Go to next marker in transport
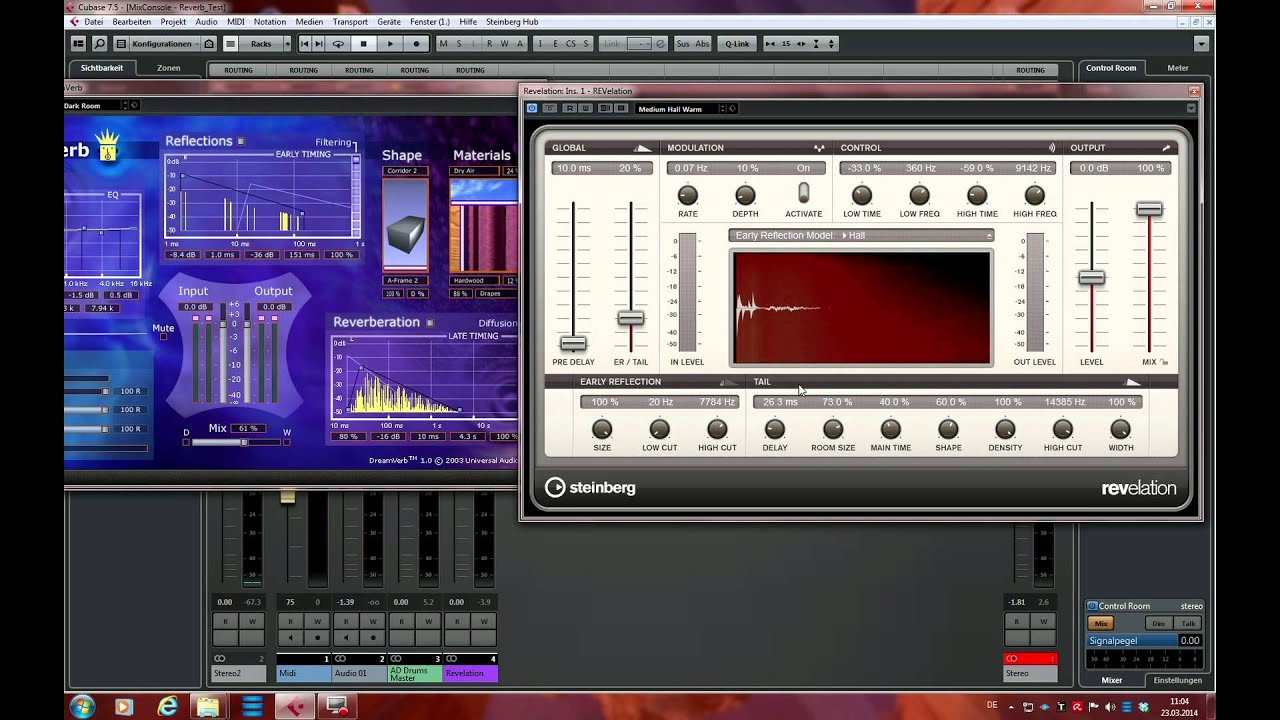 pyautogui.click(x=319, y=44)
